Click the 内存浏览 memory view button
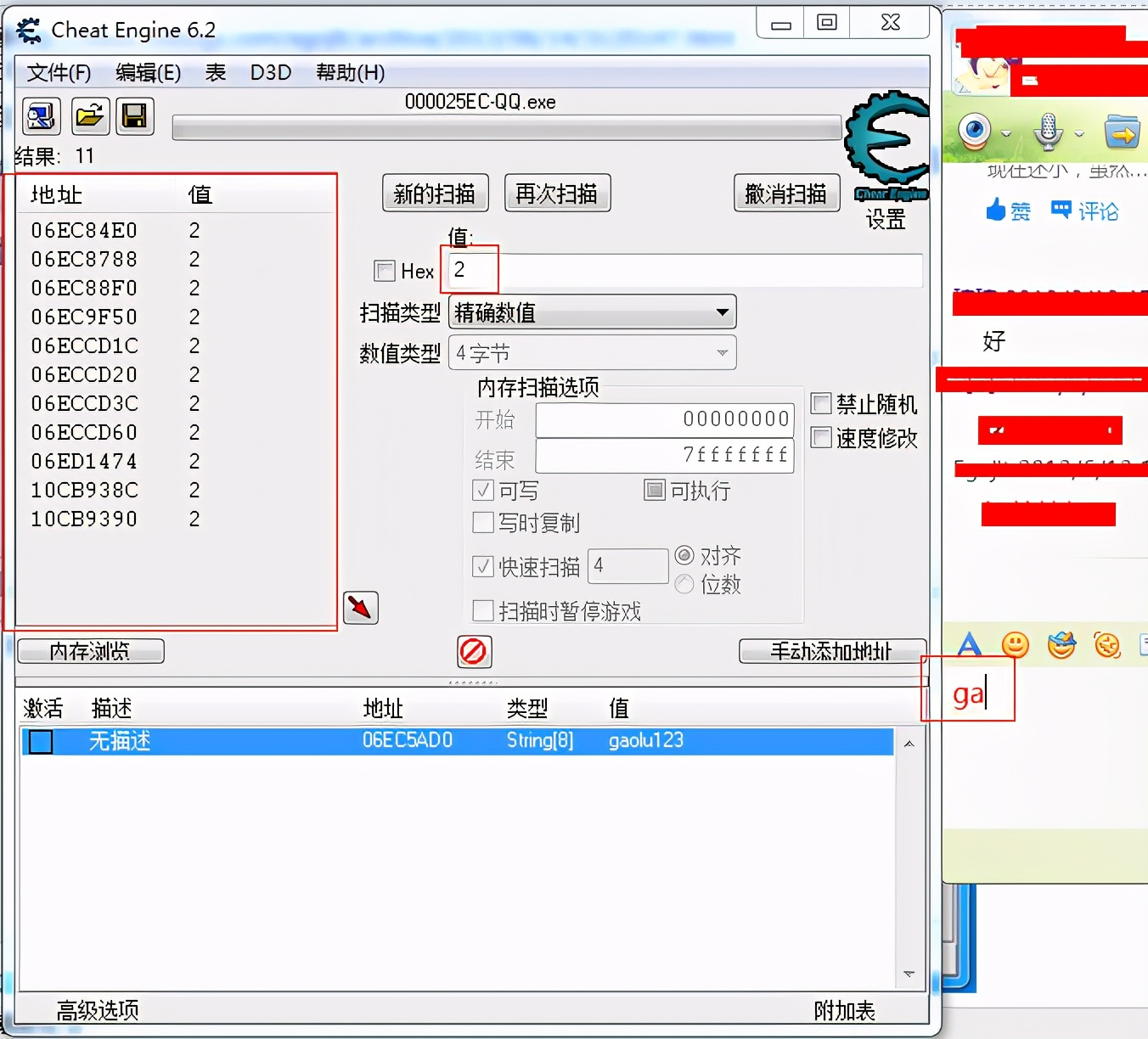Viewport: 1148px width, 1039px height. coord(91,651)
